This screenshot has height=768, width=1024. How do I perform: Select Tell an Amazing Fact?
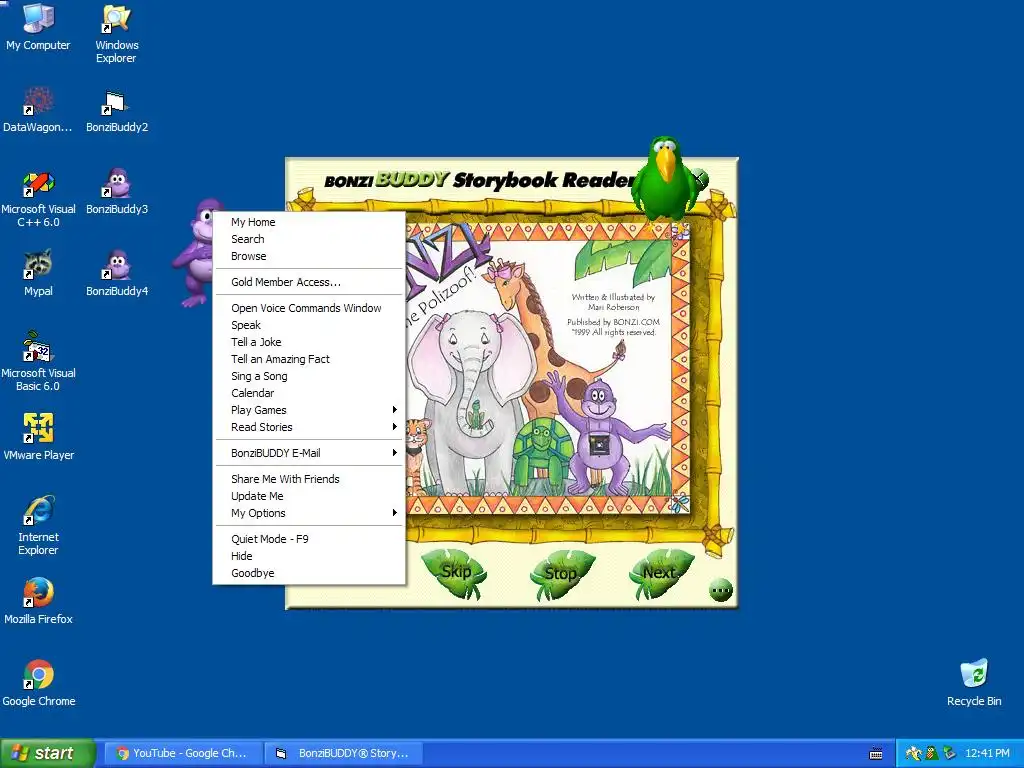(309, 359)
